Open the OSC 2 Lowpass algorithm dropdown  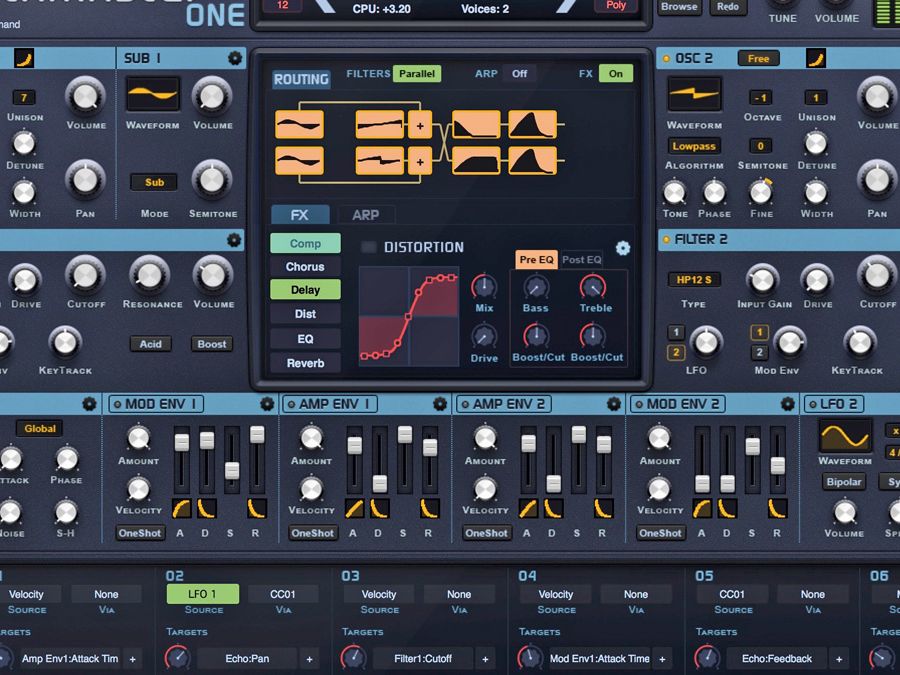[x=694, y=146]
